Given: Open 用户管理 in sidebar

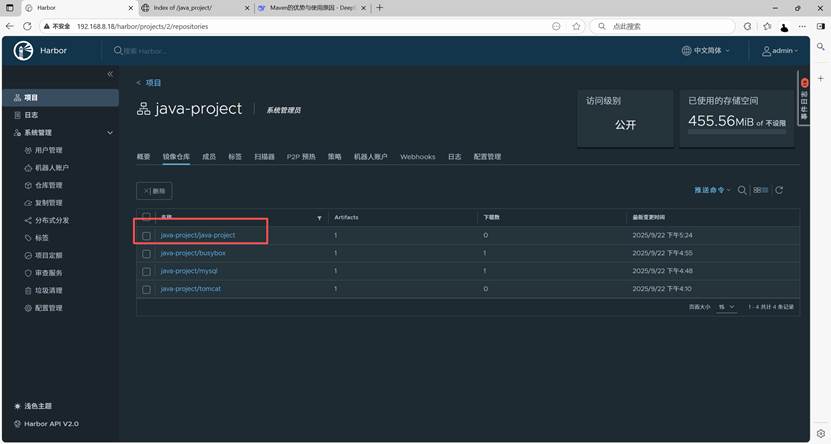Looking at the screenshot, I should click(48, 150).
